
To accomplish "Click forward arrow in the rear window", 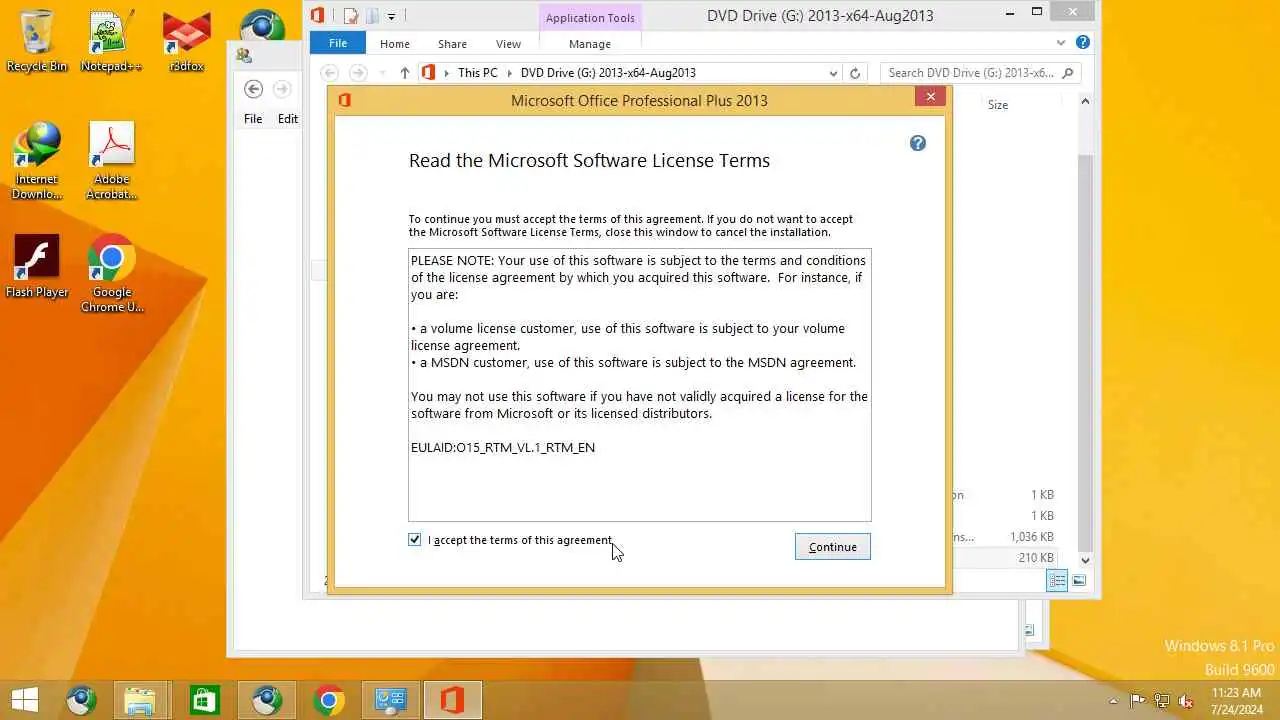I will pyautogui.click(x=282, y=89).
